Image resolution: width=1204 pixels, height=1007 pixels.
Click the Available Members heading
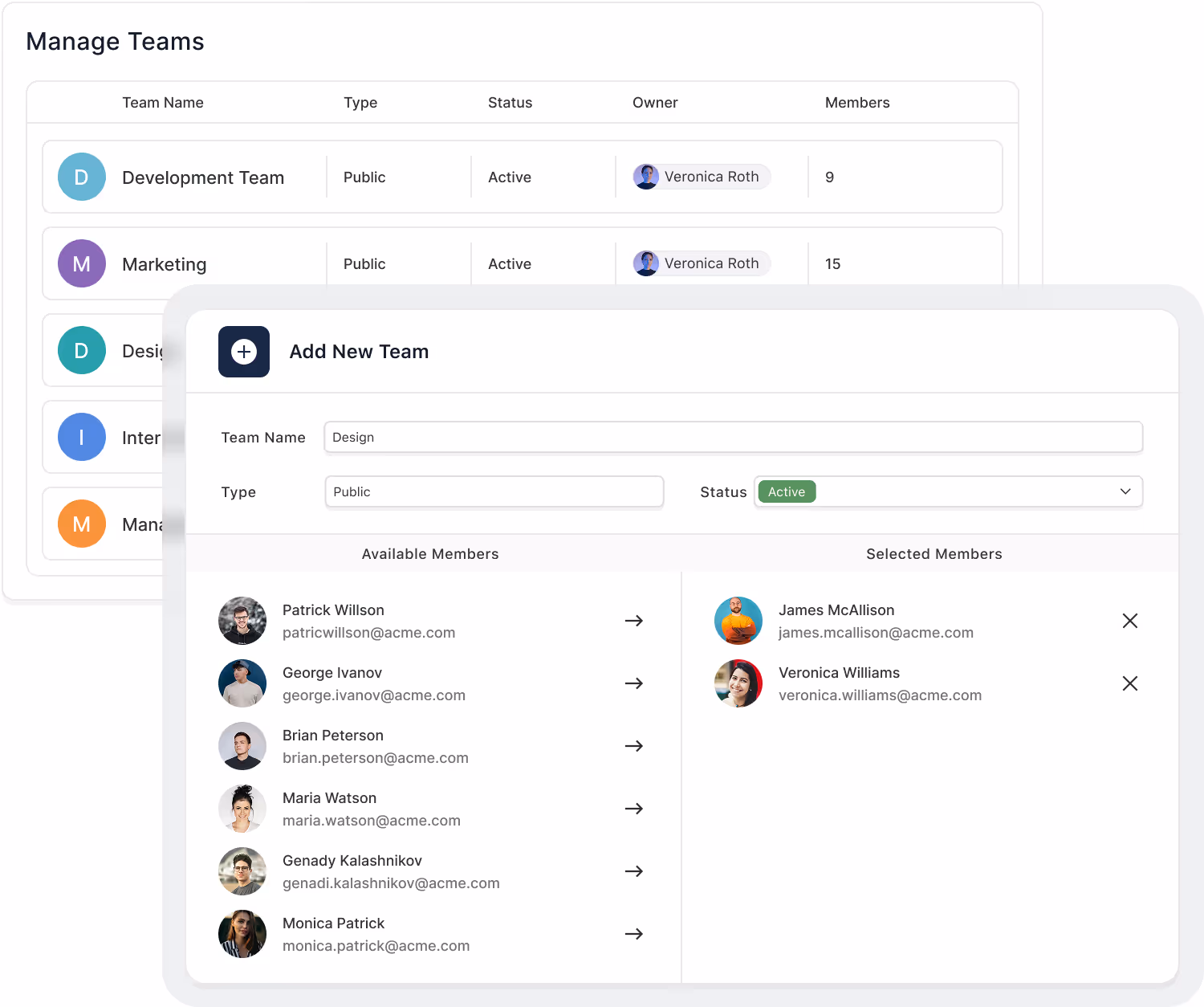click(x=430, y=554)
